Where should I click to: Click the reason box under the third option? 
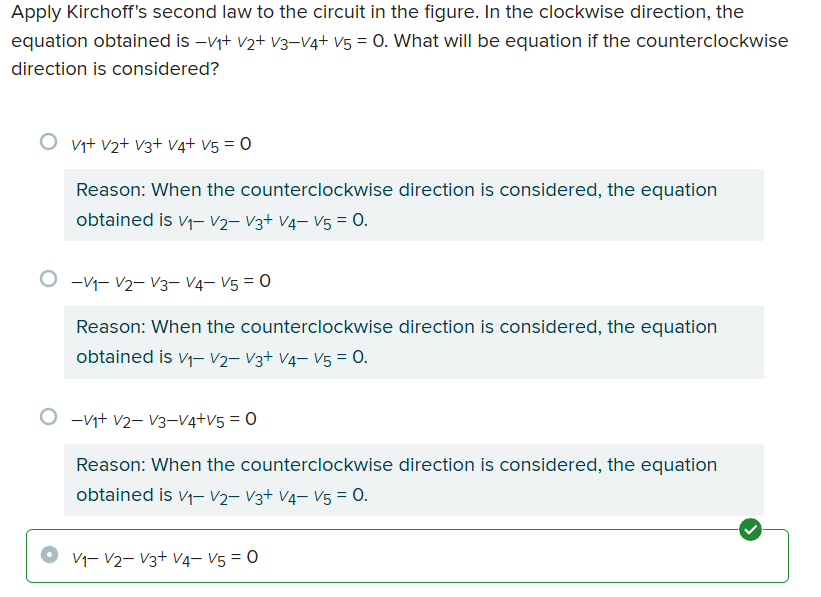pos(414,480)
